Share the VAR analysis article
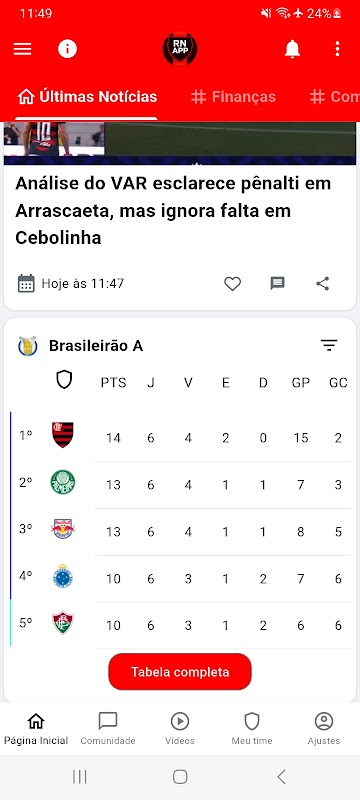 [322, 284]
